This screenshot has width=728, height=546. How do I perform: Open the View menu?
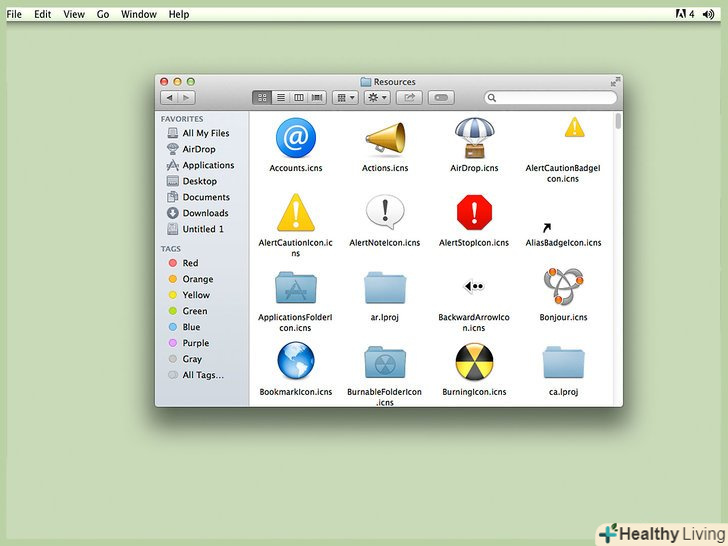74,14
